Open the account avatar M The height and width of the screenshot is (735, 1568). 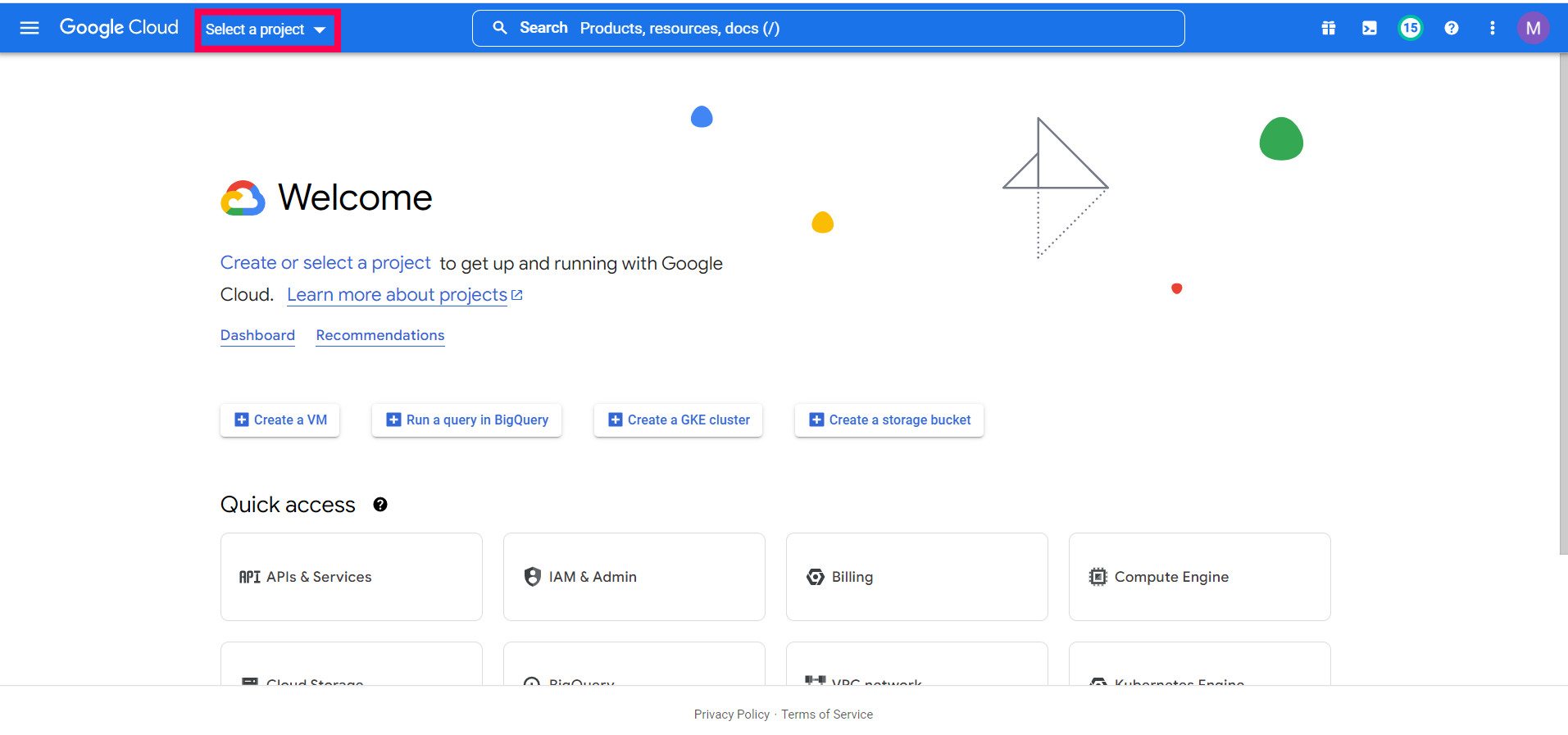pos(1534,28)
